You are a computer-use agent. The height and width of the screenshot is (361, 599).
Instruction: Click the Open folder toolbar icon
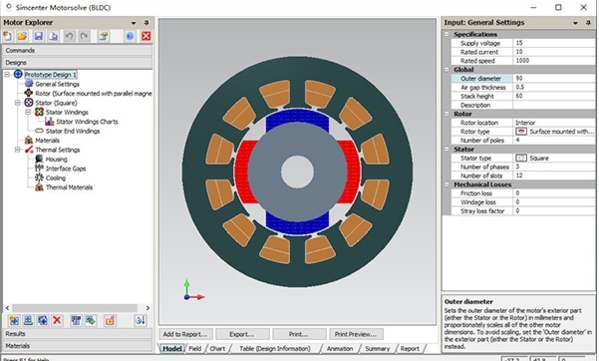(22, 36)
